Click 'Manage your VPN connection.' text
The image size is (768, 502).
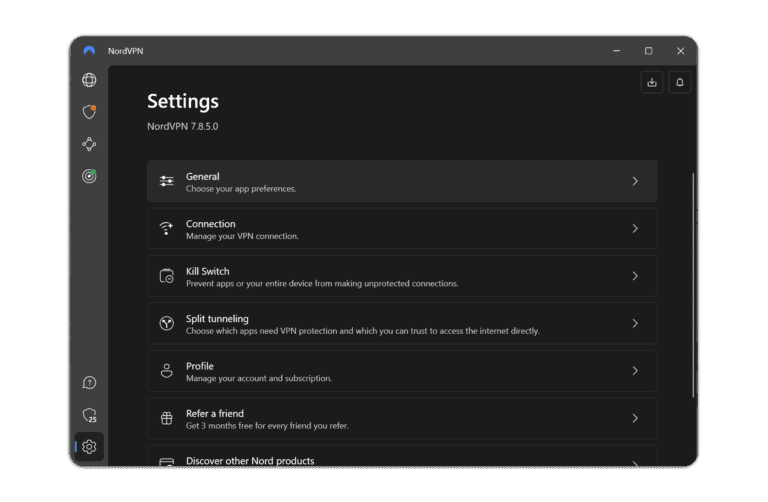242,237
